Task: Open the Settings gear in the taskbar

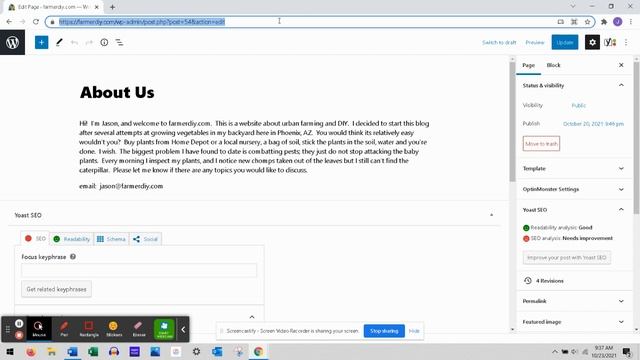Action: coord(196,351)
